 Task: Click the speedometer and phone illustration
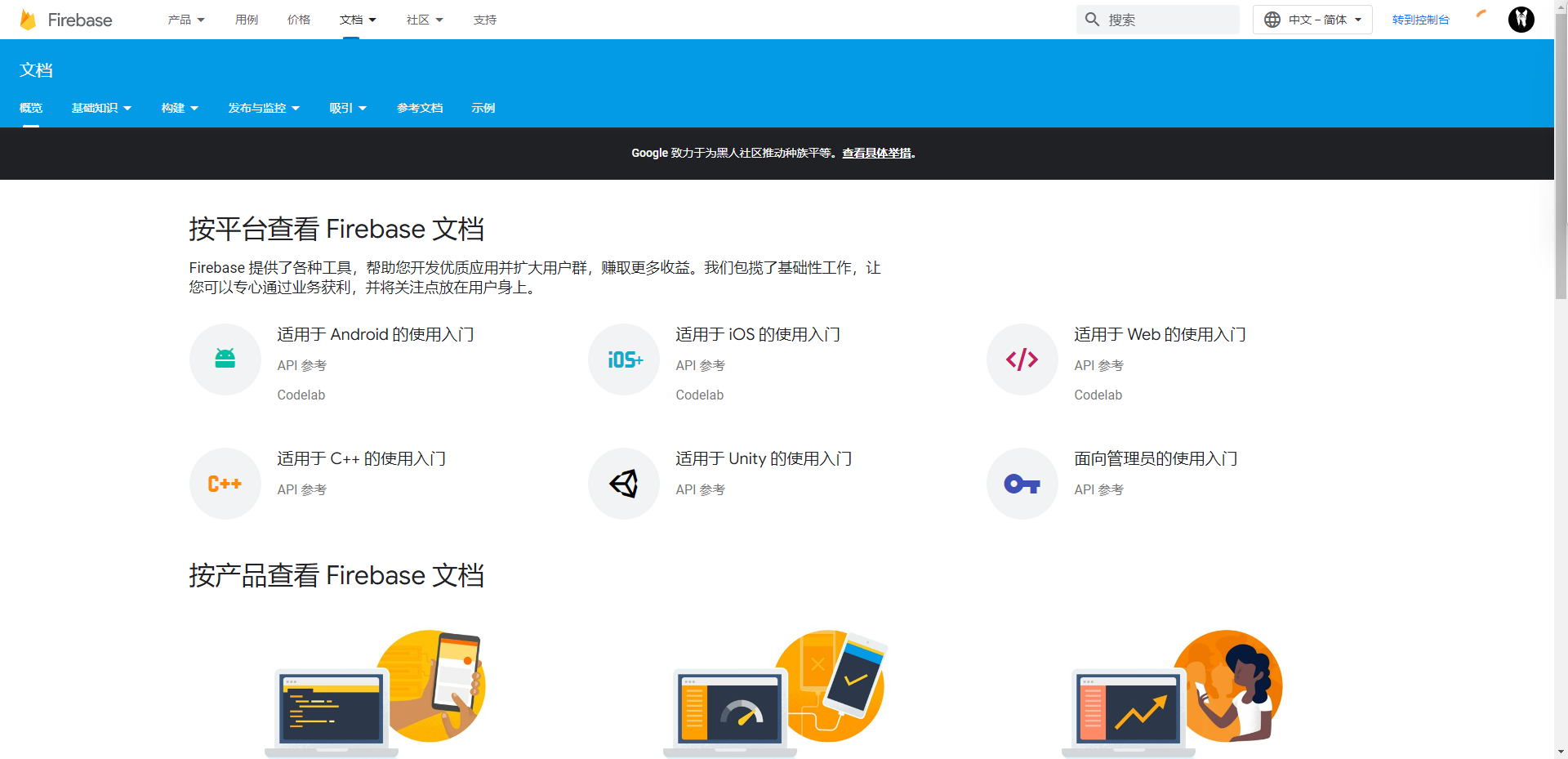pyautogui.click(x=774, y=694)
